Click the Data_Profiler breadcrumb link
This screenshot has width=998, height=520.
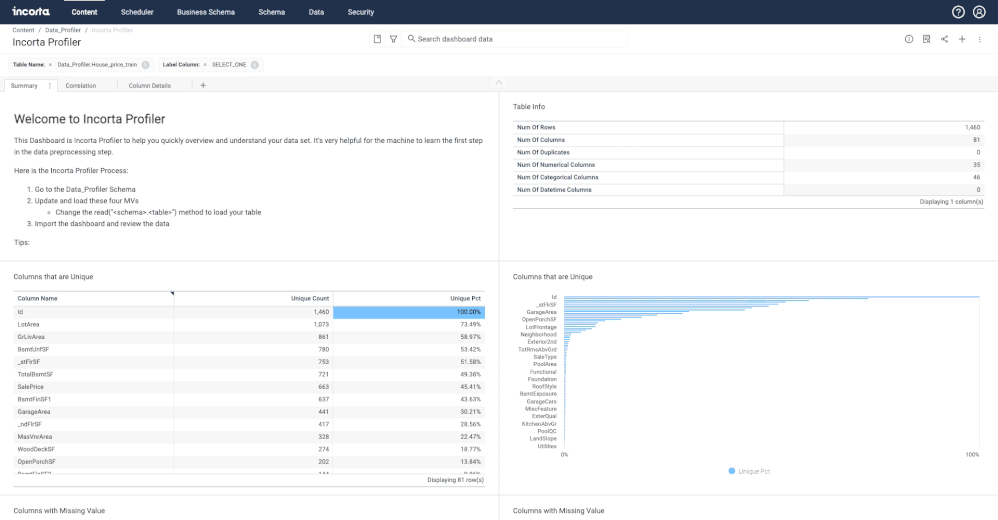point(63,30)
